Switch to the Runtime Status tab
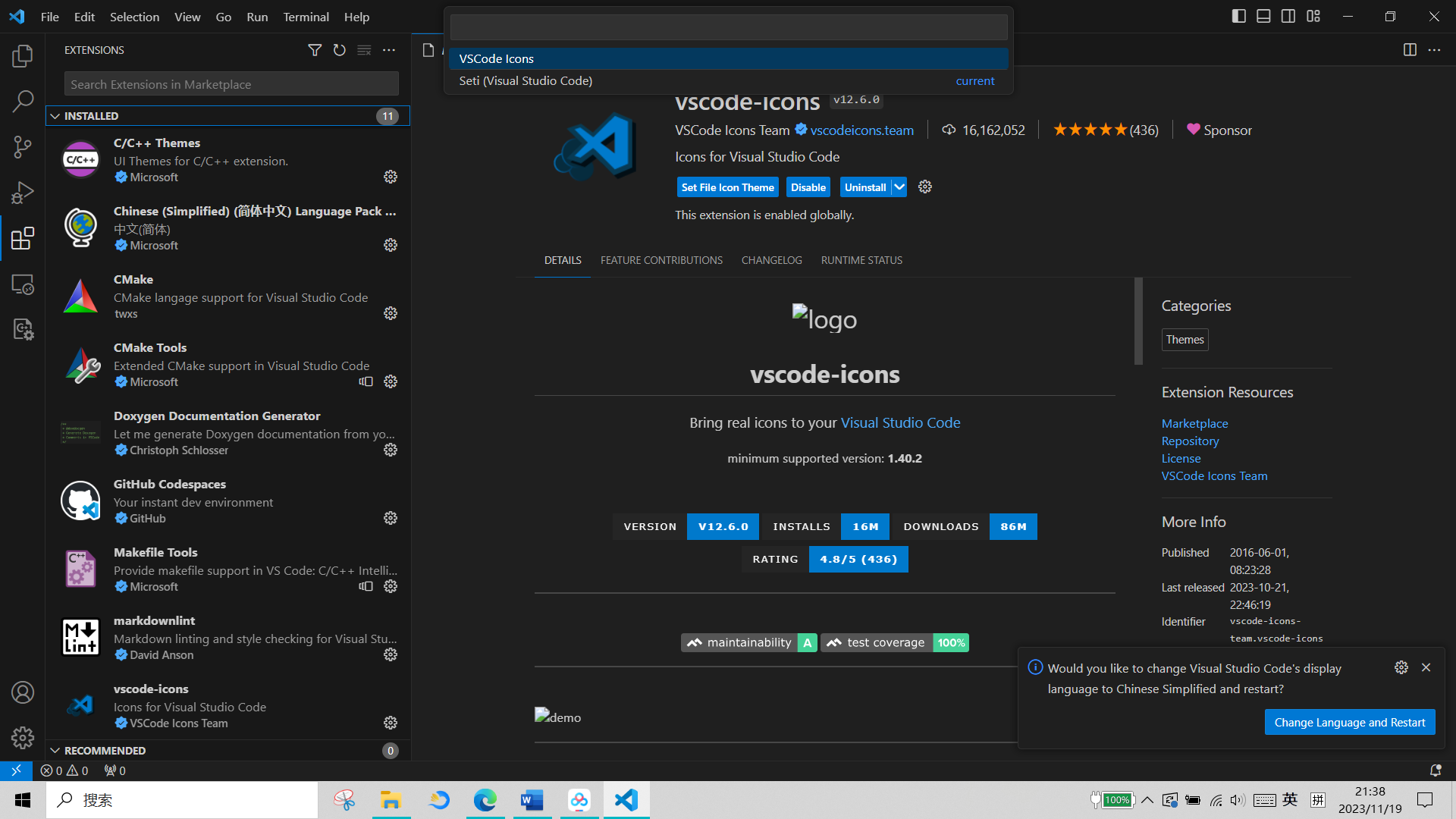1456x819 pixels. click(861, 260)
